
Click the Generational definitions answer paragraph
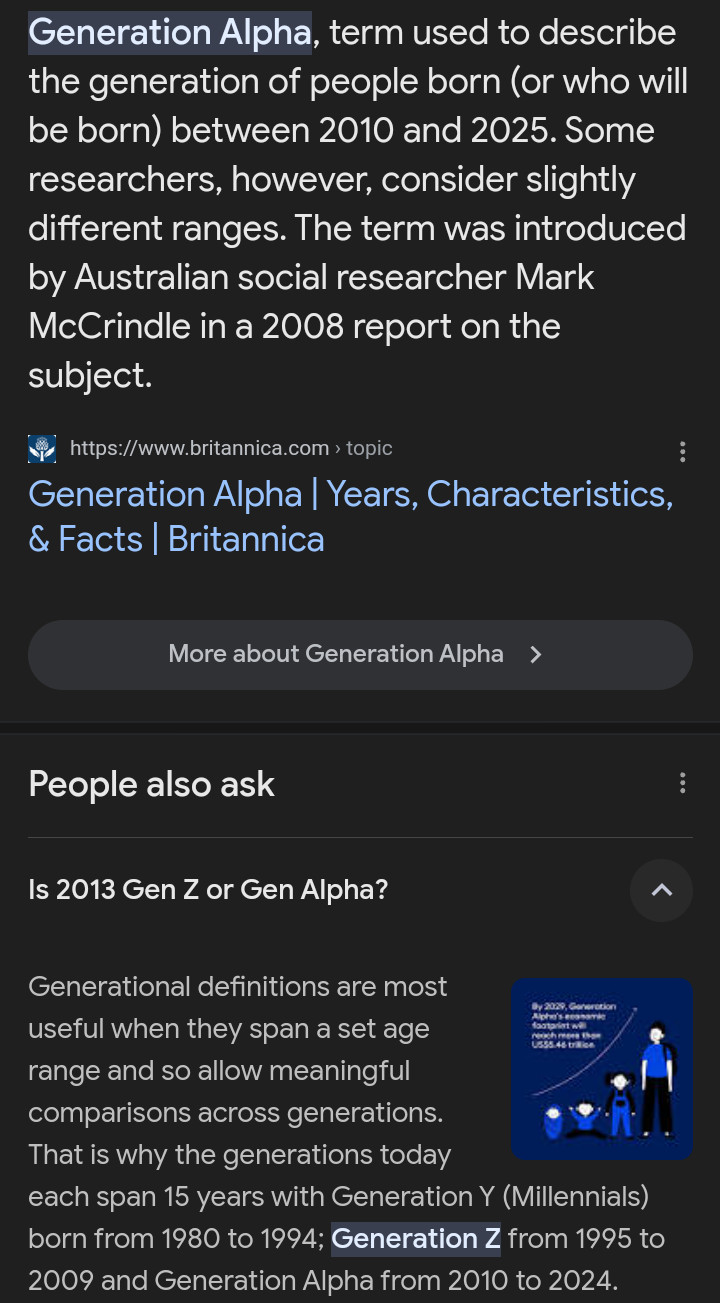pos(238,1070)
